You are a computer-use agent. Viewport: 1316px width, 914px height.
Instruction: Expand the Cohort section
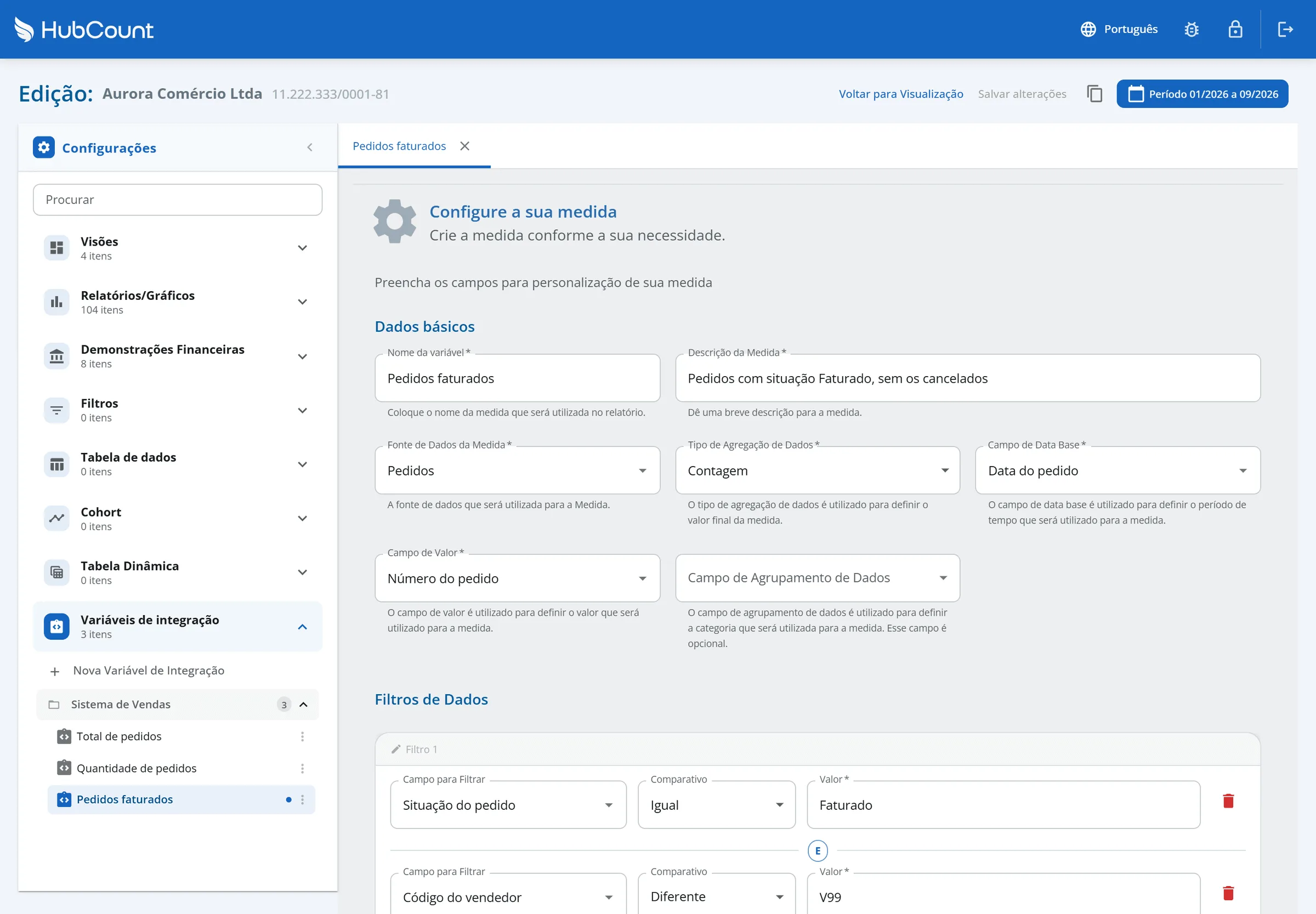[x=302, y=518]
